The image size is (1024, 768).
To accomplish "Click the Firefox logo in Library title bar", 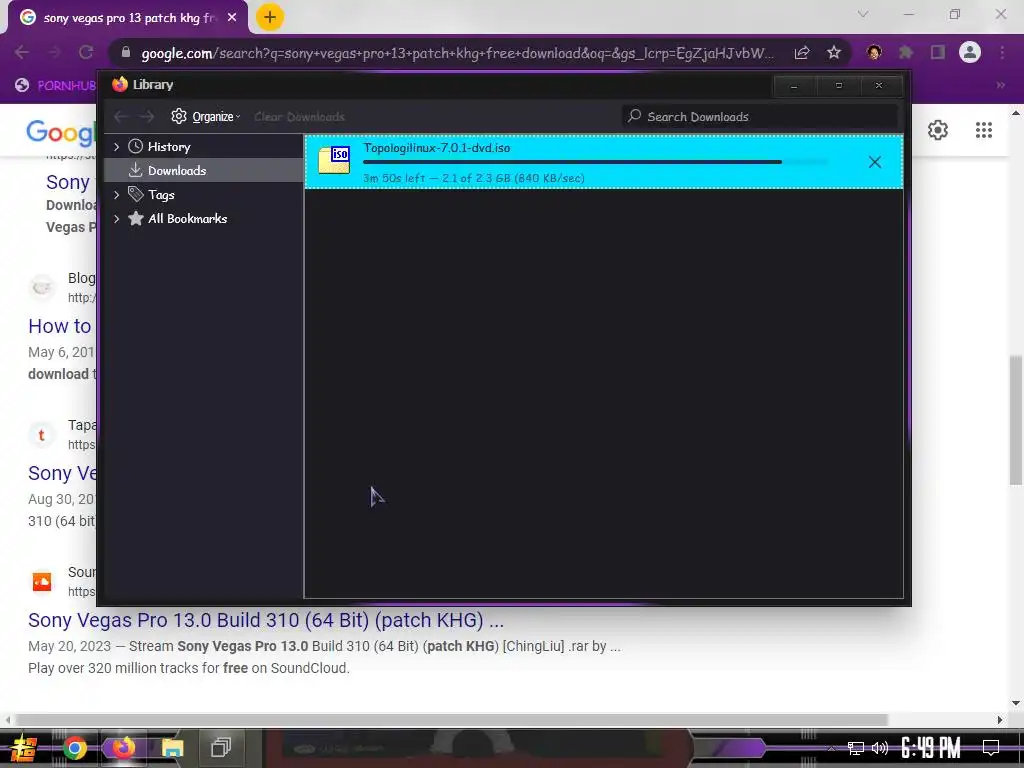I will [120, 84].
